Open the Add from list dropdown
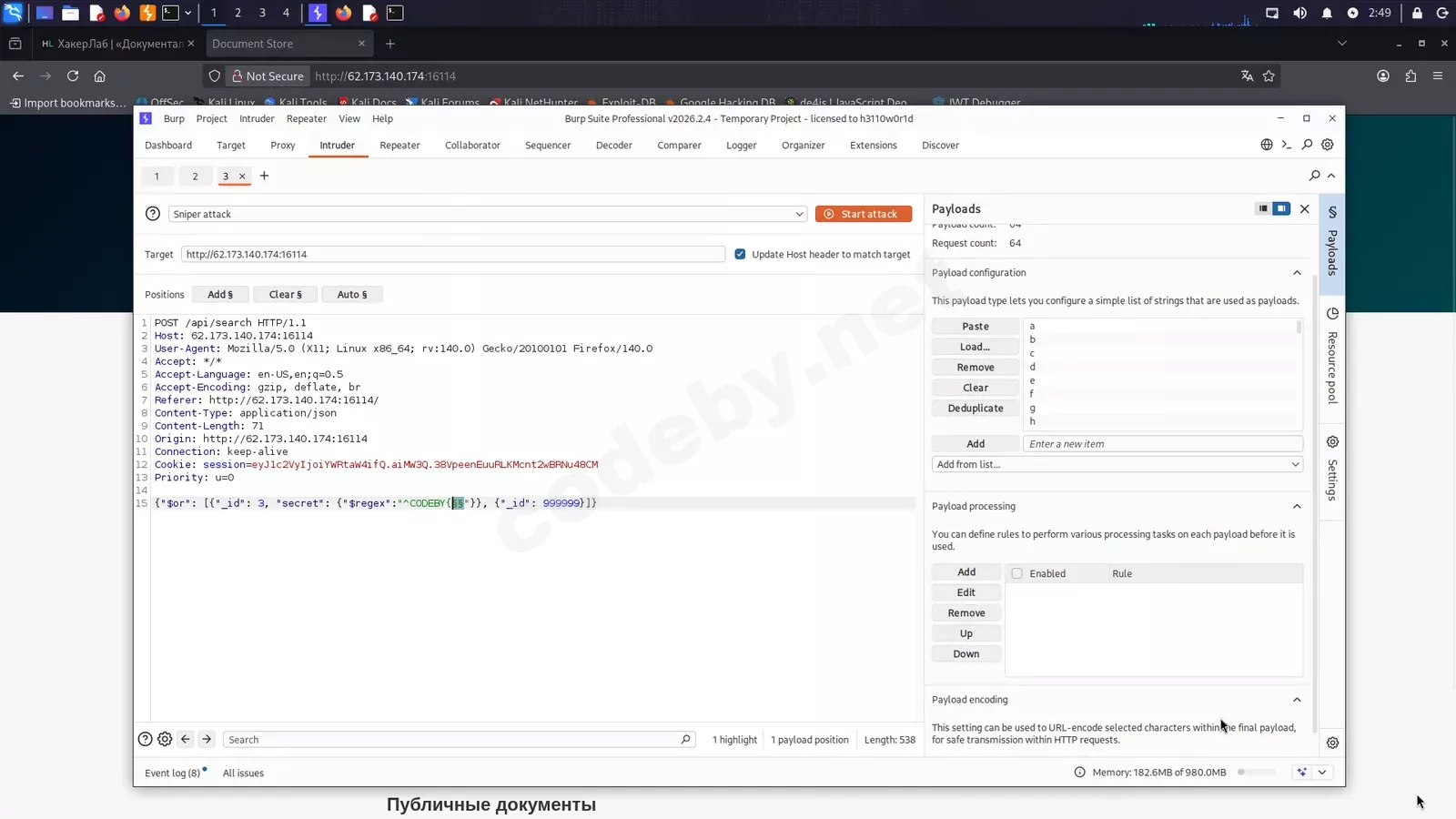The image size is (1456, 819). [x=1117, y=465]
